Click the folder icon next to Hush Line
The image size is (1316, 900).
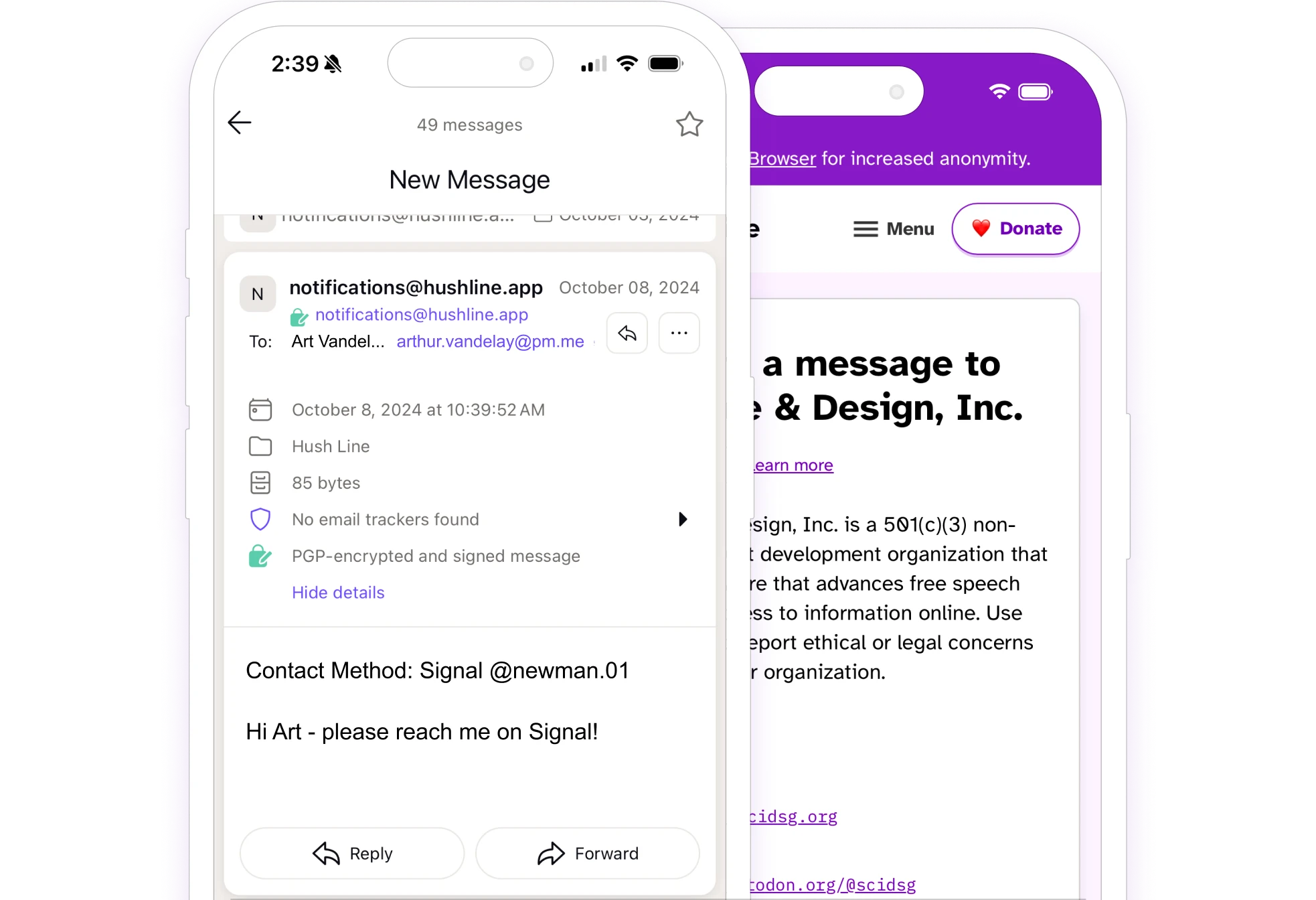pos(260,446)
